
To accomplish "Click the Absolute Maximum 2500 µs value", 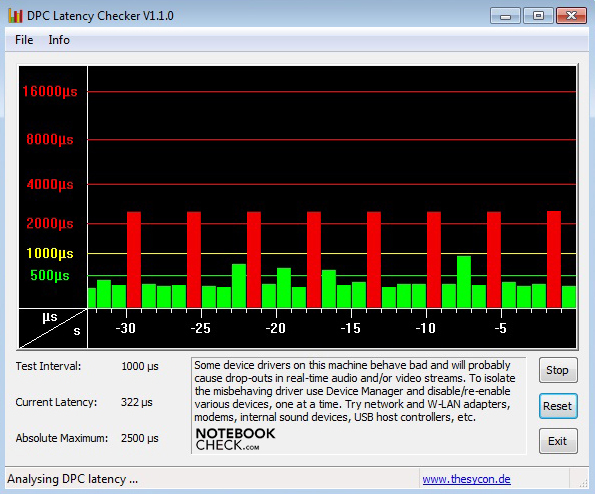I will click(x=140, y=438).
